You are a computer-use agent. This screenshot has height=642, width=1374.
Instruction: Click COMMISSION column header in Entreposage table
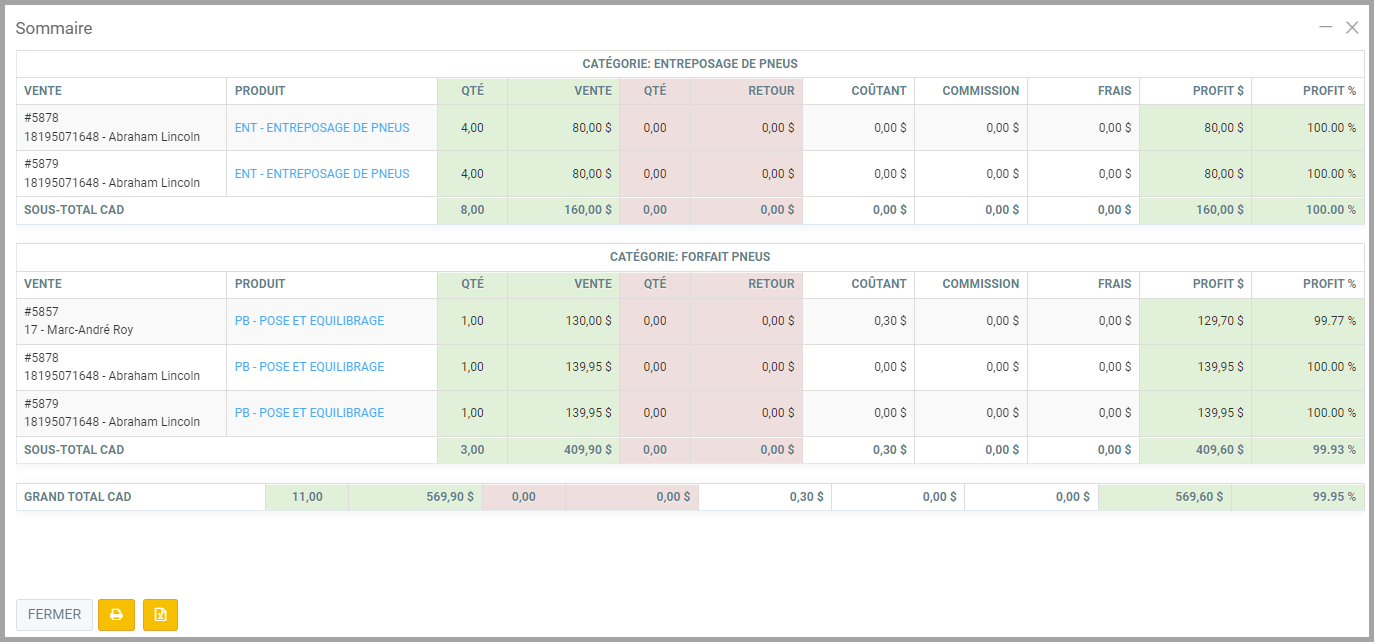coord(980,91)
